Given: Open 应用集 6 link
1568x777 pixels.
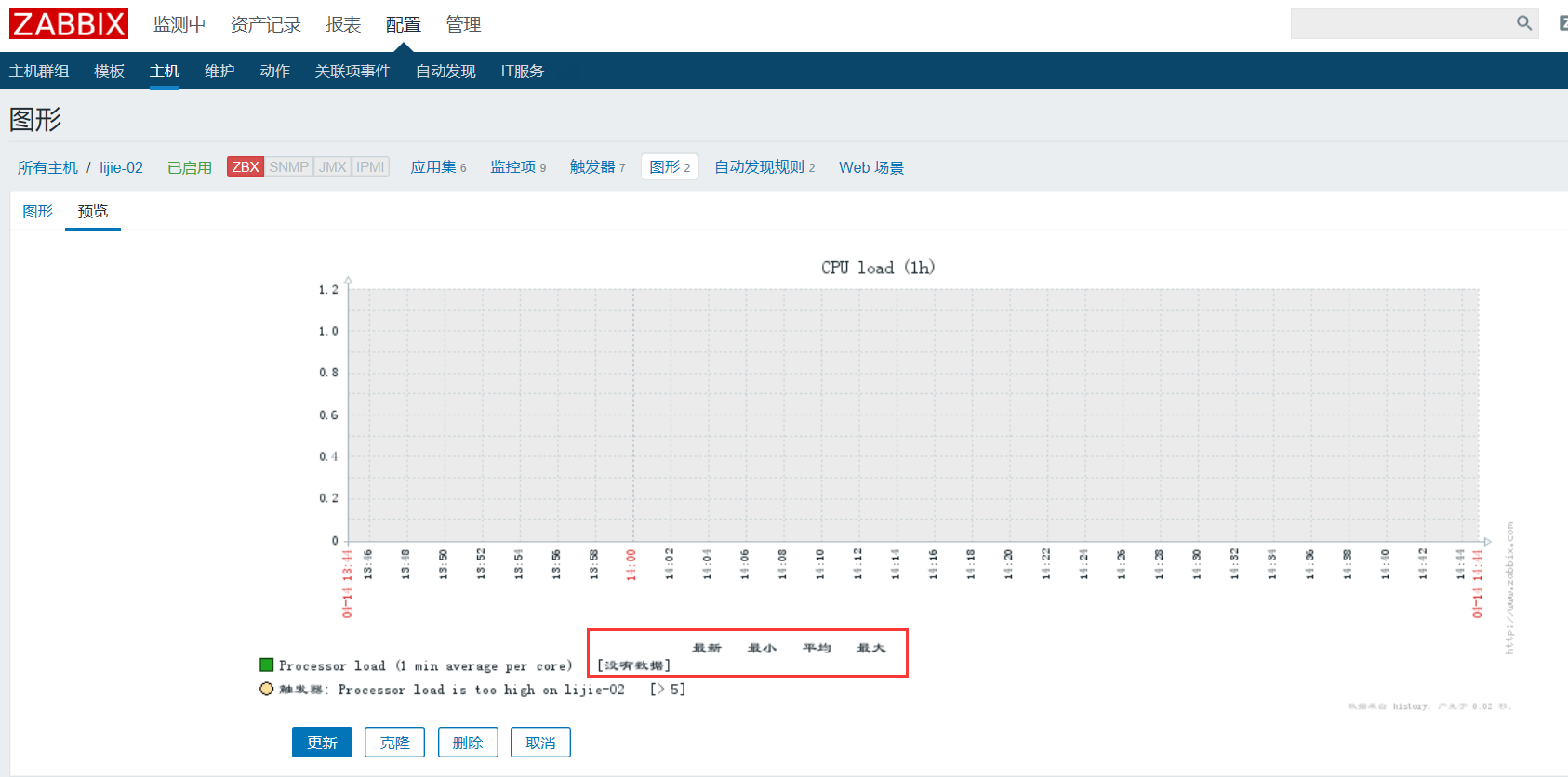Looking at the screenshot, I should (439, 167).
